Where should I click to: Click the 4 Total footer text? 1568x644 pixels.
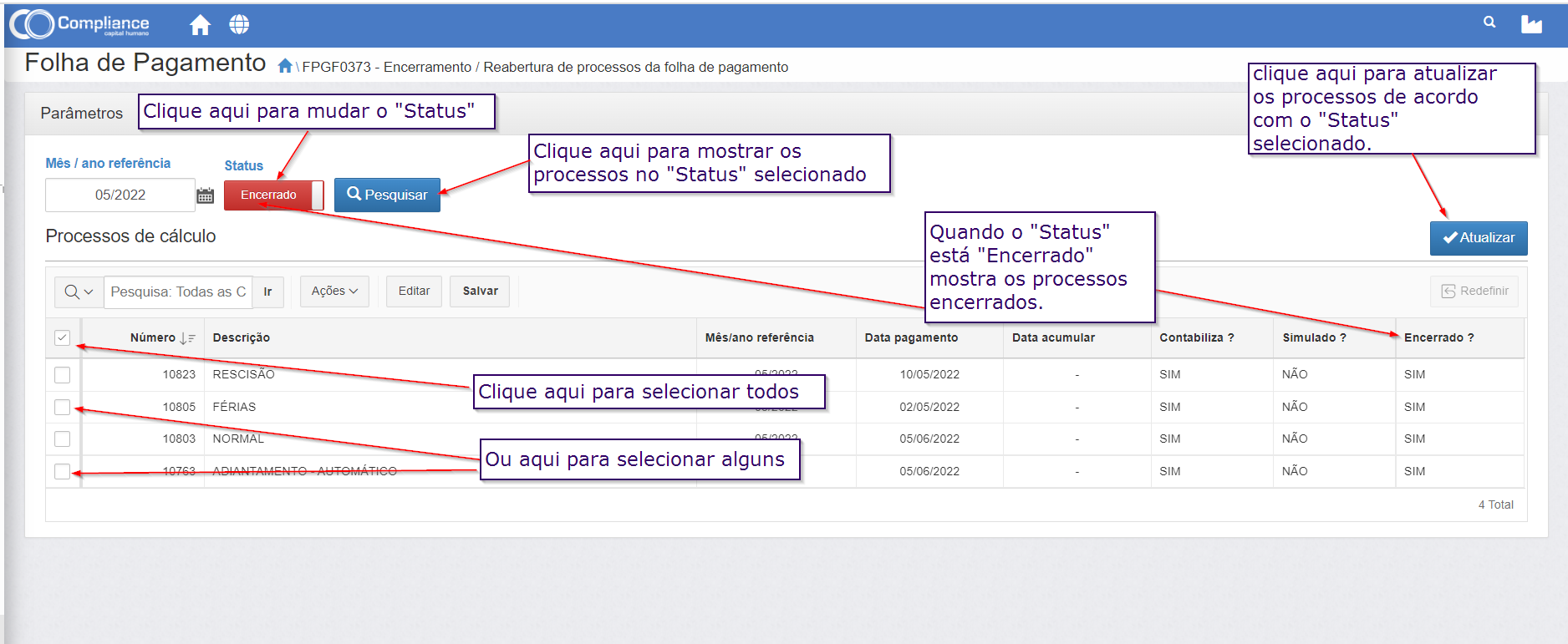(x=1495, y=505)
